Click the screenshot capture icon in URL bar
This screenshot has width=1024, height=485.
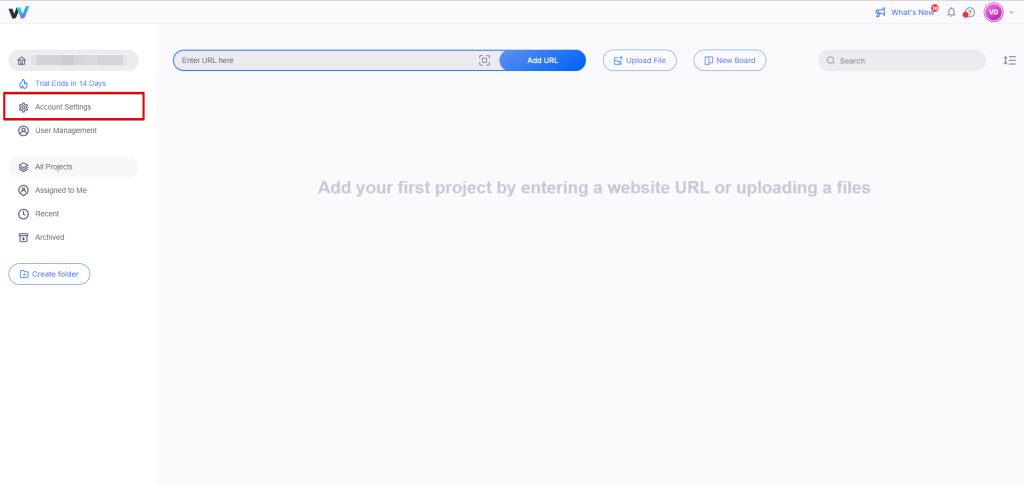click(x=484, y=61)
